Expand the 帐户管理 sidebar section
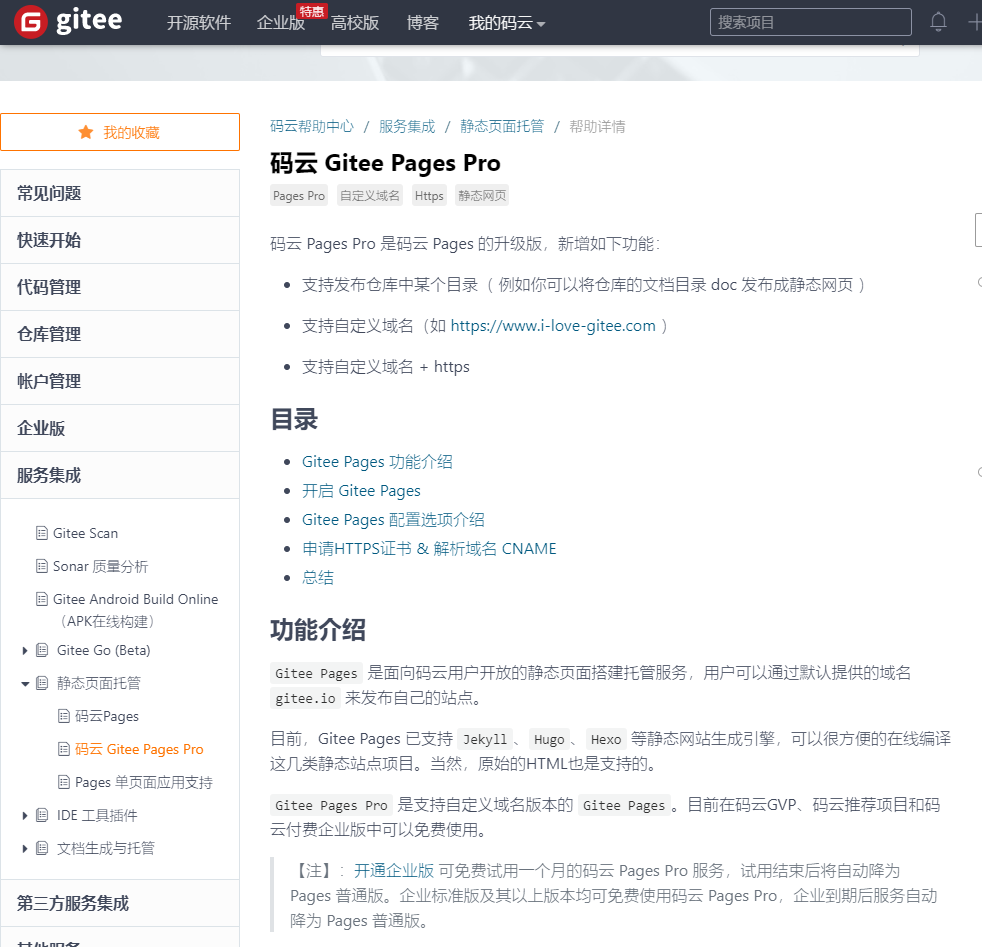 pyautogui.click(x=120, y=381)
